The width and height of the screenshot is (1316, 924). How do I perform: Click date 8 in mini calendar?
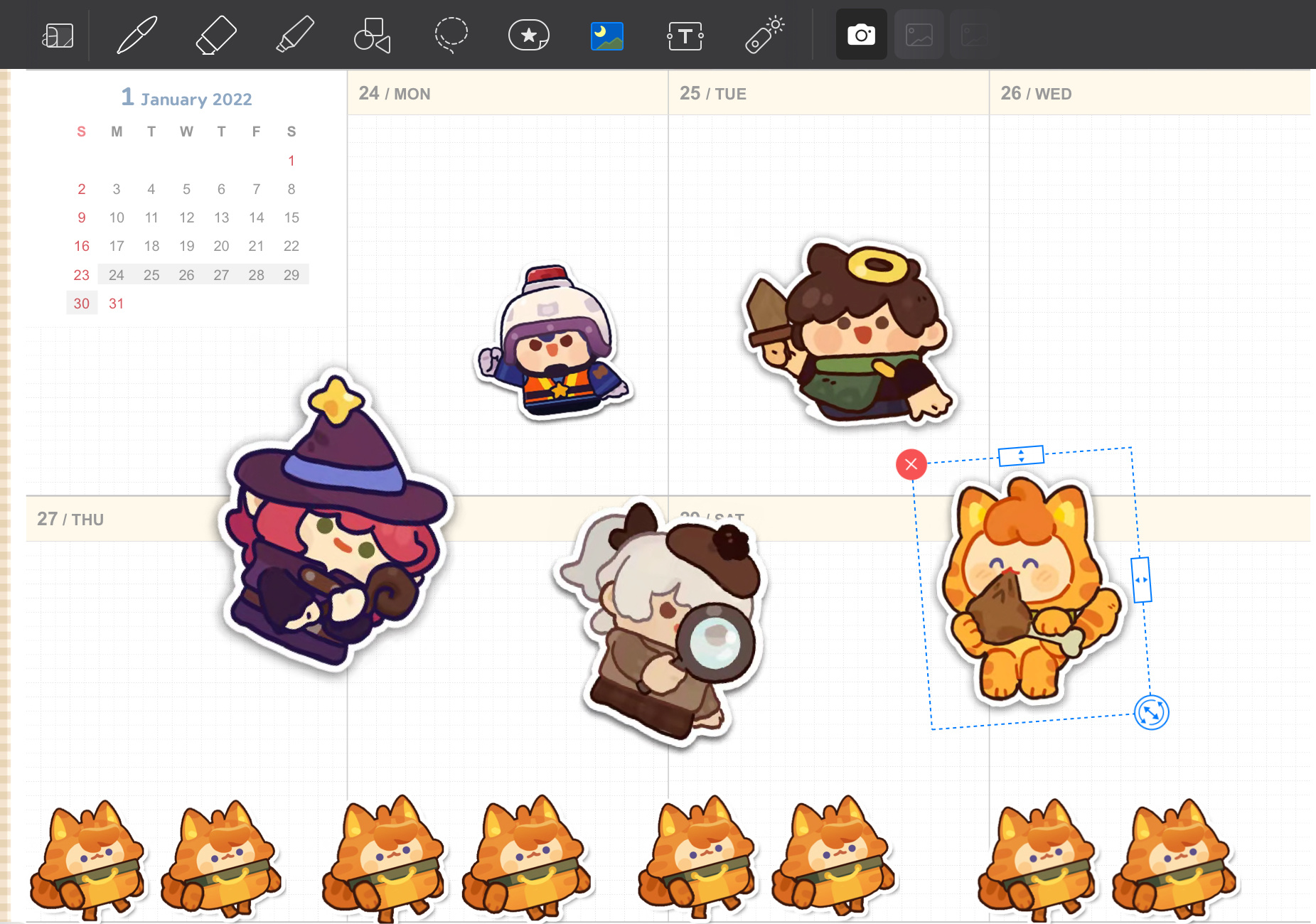[x=291, y=189]
